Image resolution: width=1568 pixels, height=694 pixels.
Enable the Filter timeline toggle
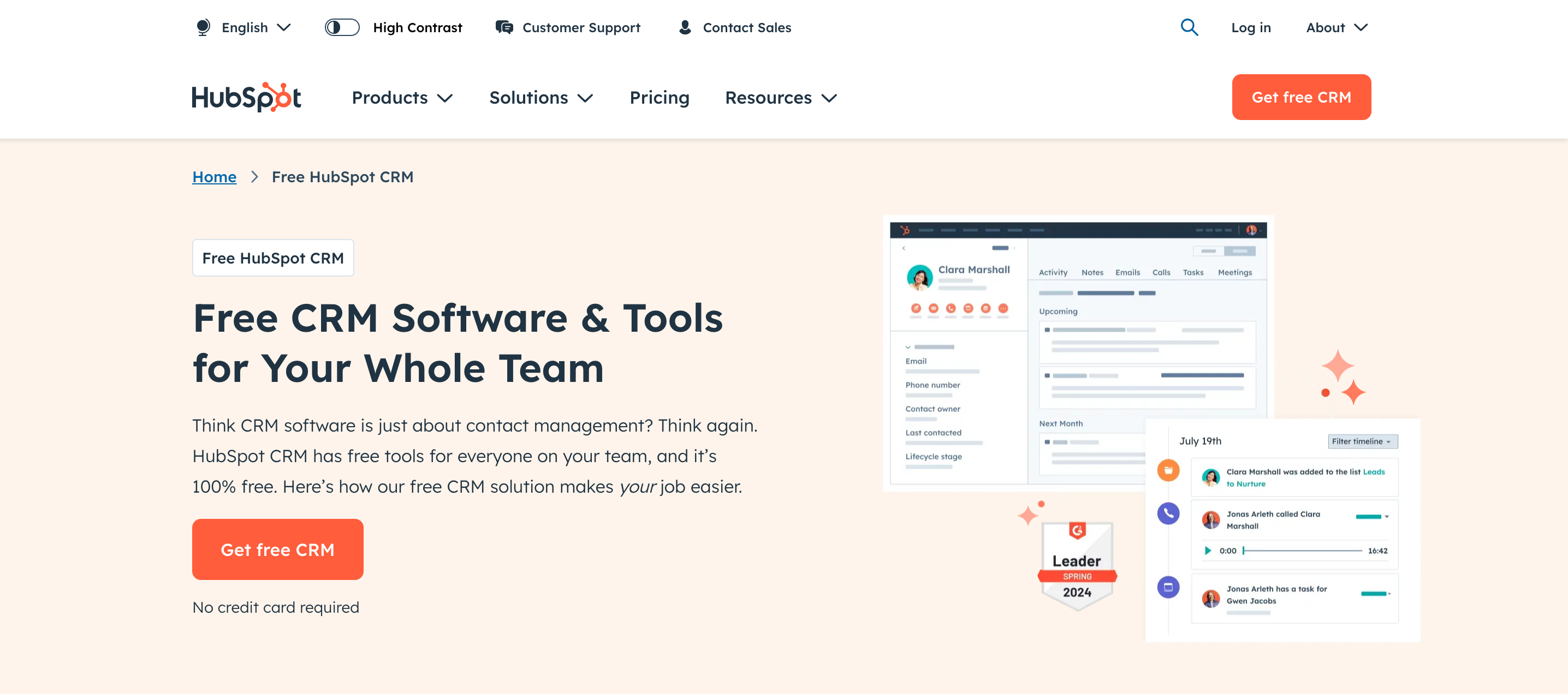point(1362,441)
